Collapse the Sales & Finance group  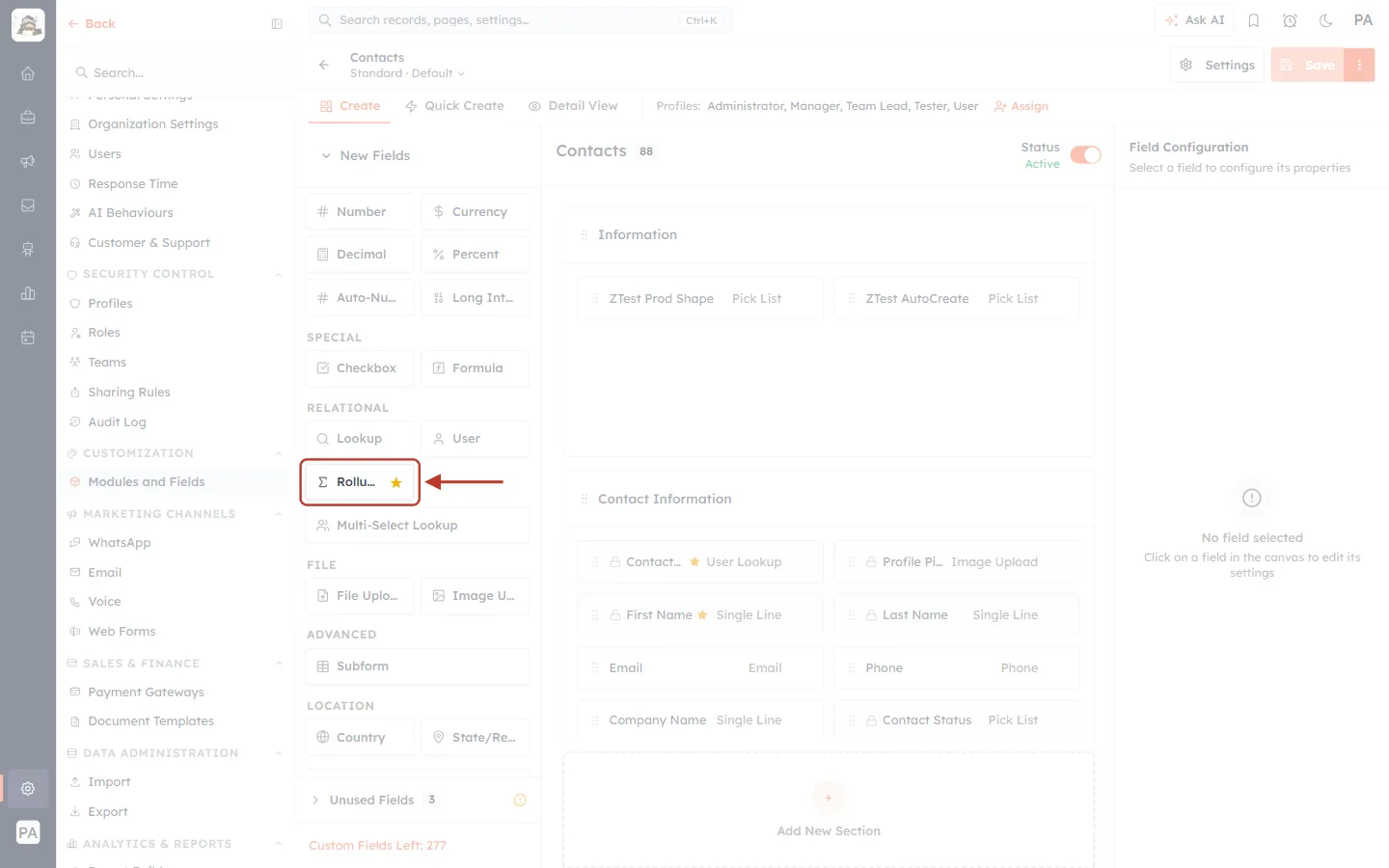point(279,664)
